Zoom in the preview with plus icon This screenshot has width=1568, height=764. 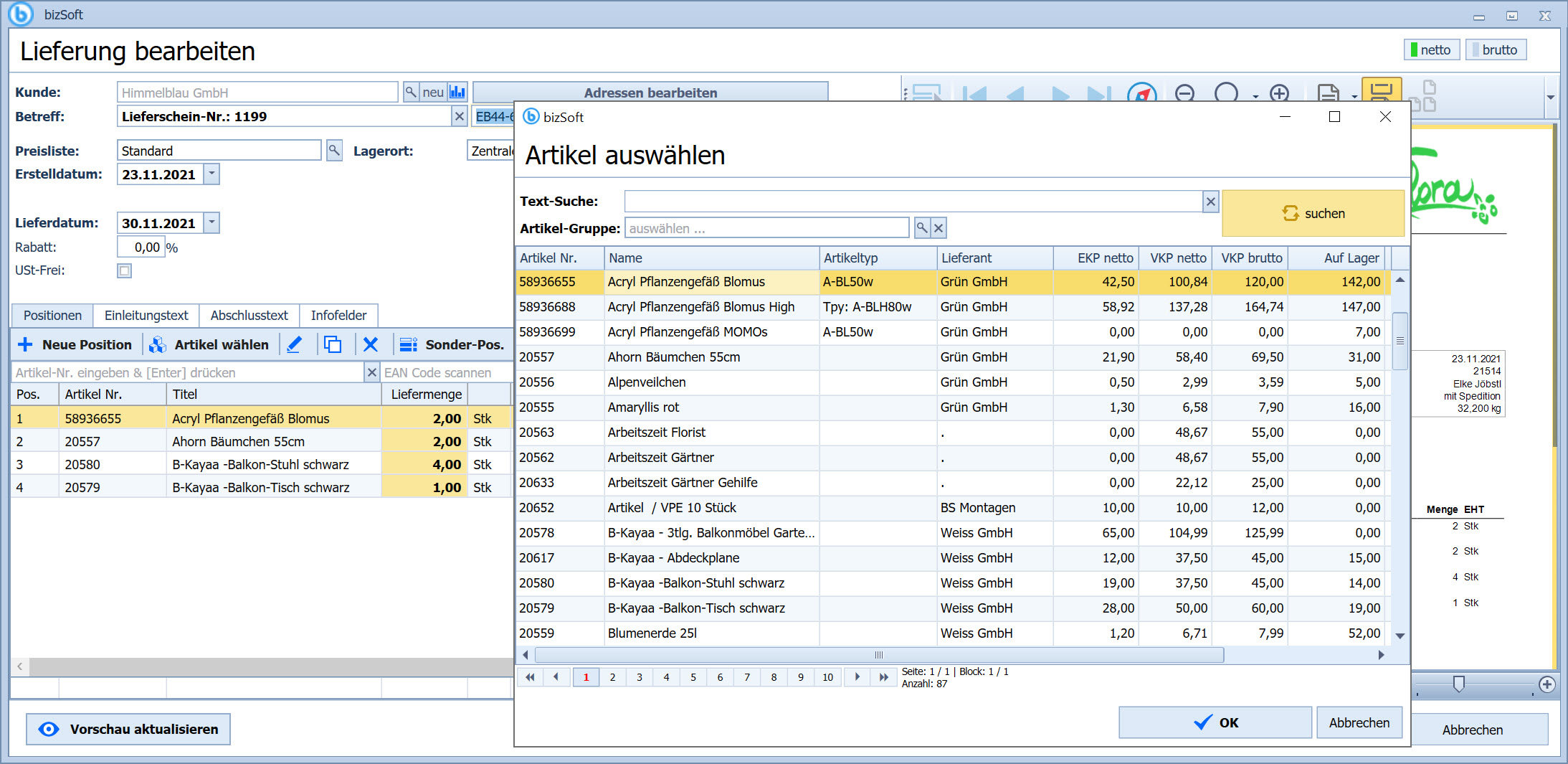[x=1279, y=93]
